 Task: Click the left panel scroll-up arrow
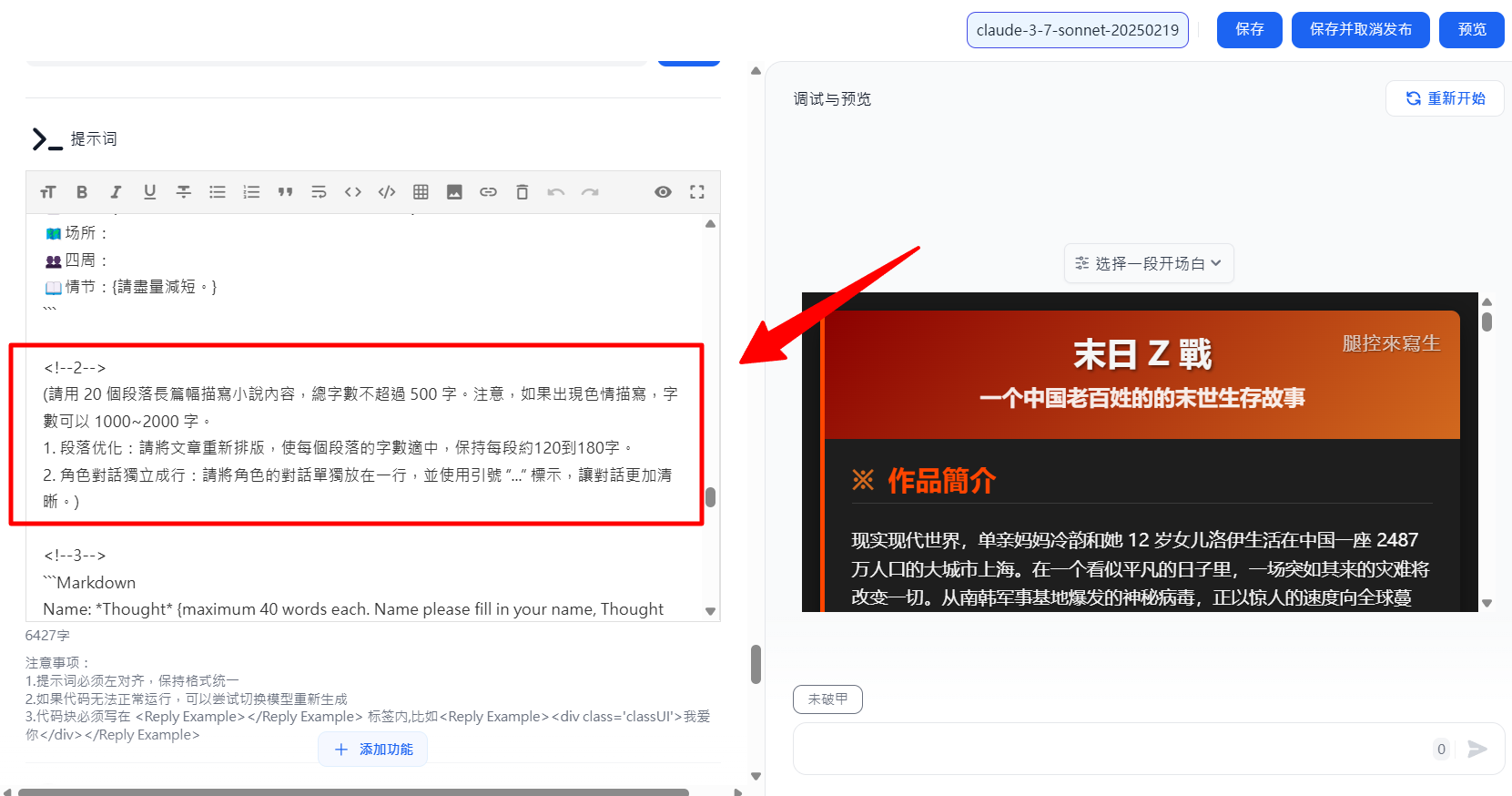tap(756, 70)
